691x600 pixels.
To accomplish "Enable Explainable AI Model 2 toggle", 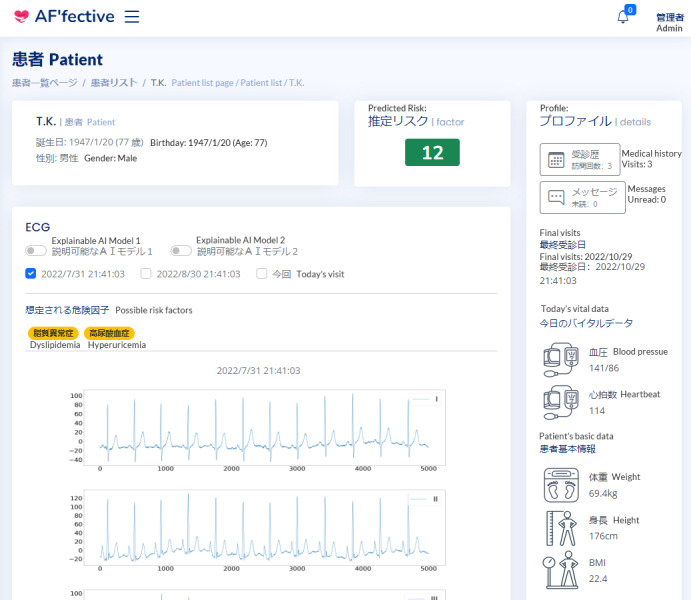I will click(x=181, y=251).
